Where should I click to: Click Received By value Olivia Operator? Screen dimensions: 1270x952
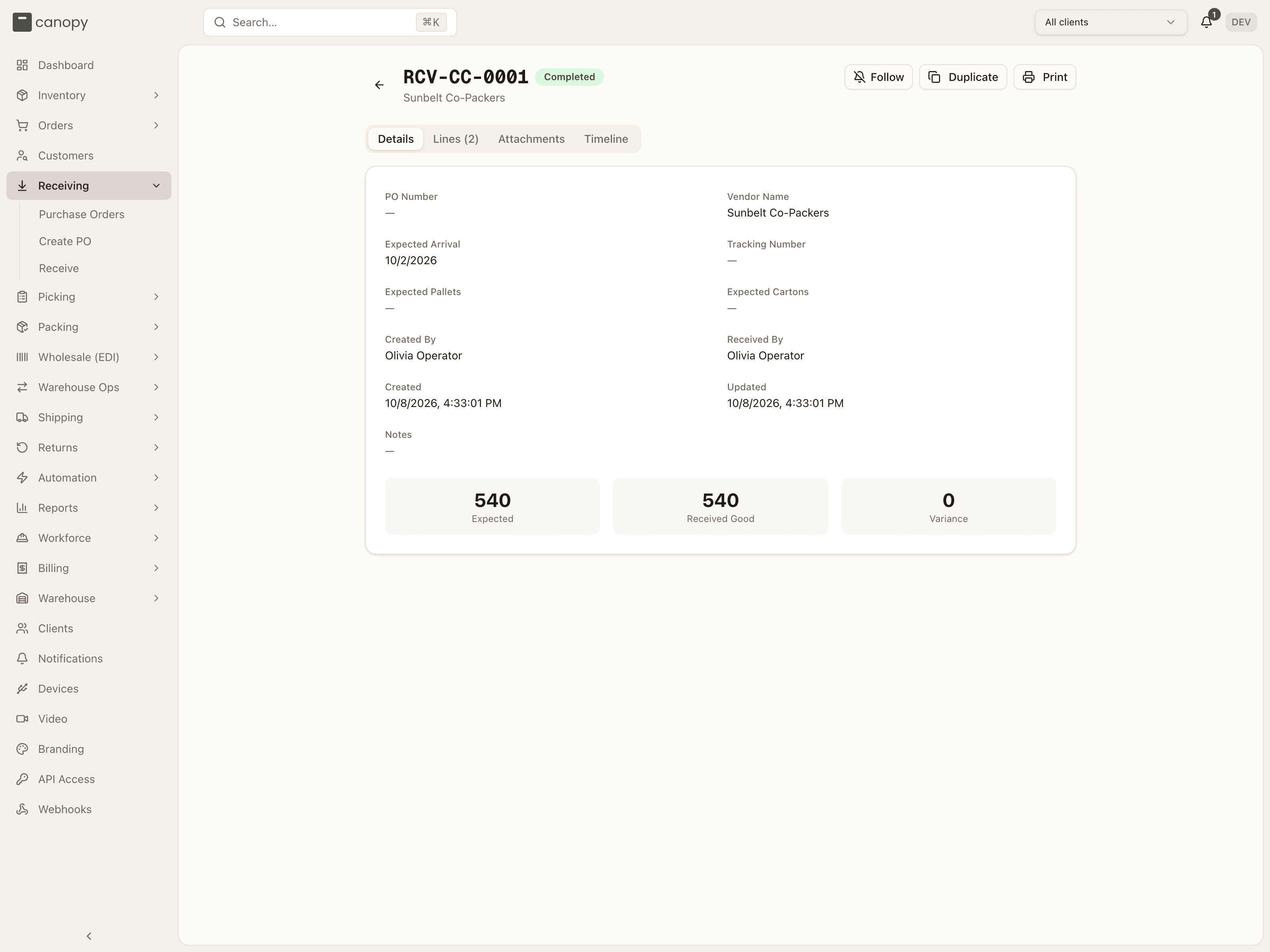pos(765,356)
